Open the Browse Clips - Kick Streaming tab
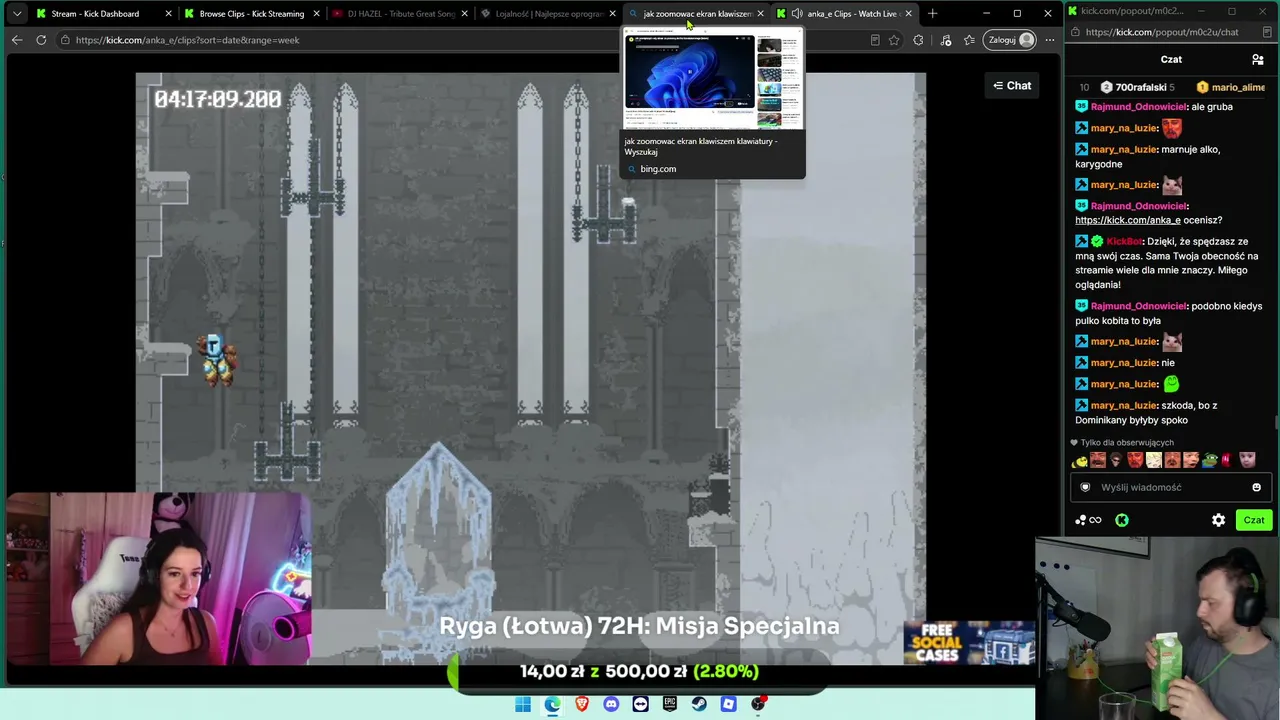 pos(252,14)
